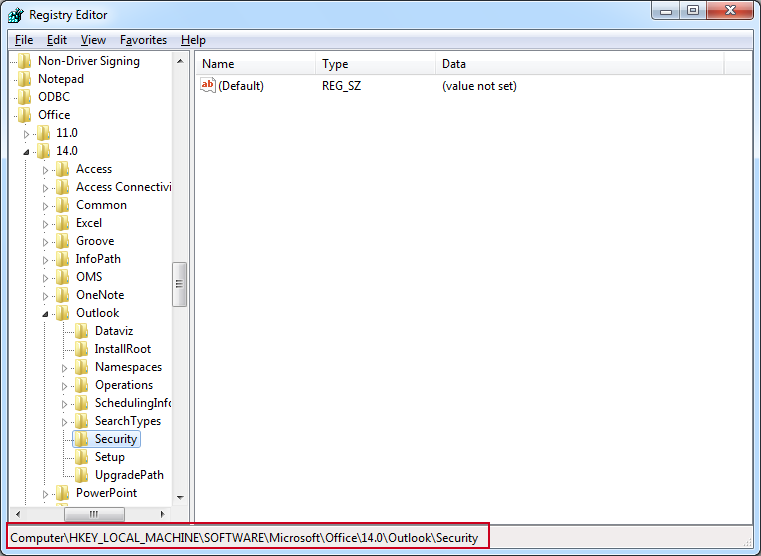761x556 pixels.
Task: Click the 14.0 key folder icon
Action: pyautogui.click(x=44, y=151)
